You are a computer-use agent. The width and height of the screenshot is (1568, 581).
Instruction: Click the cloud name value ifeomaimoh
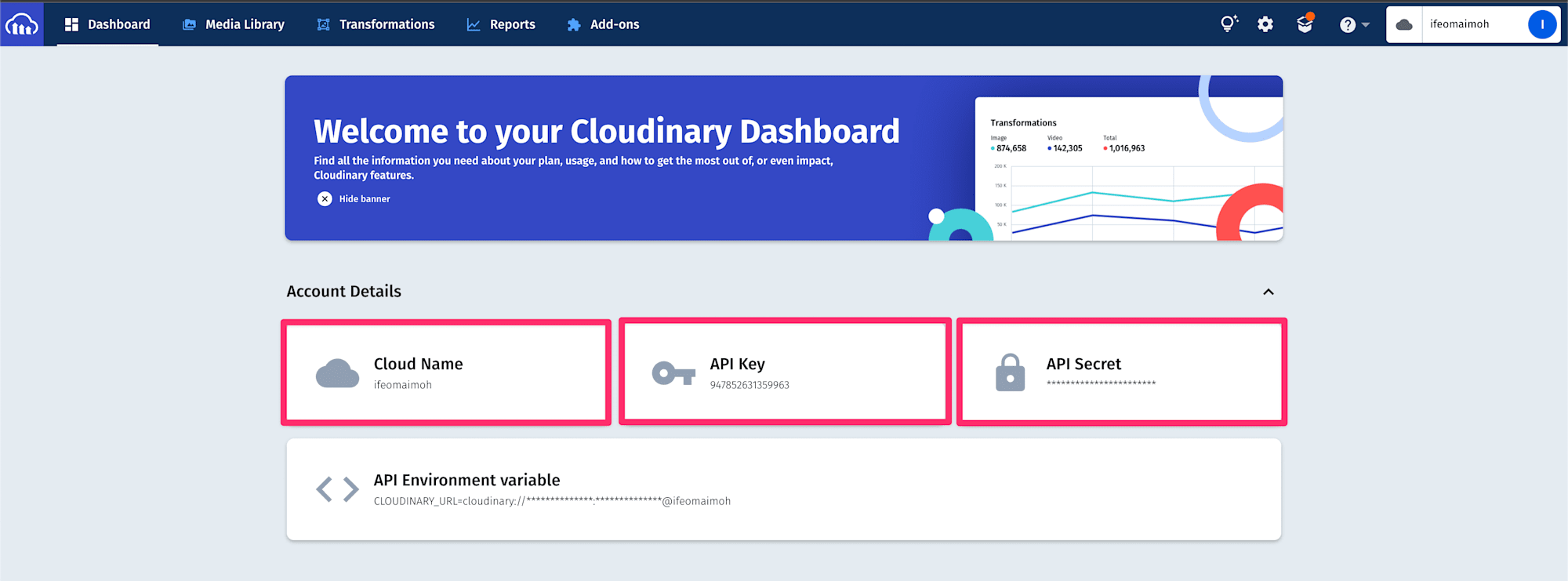[x=402, y=385]
